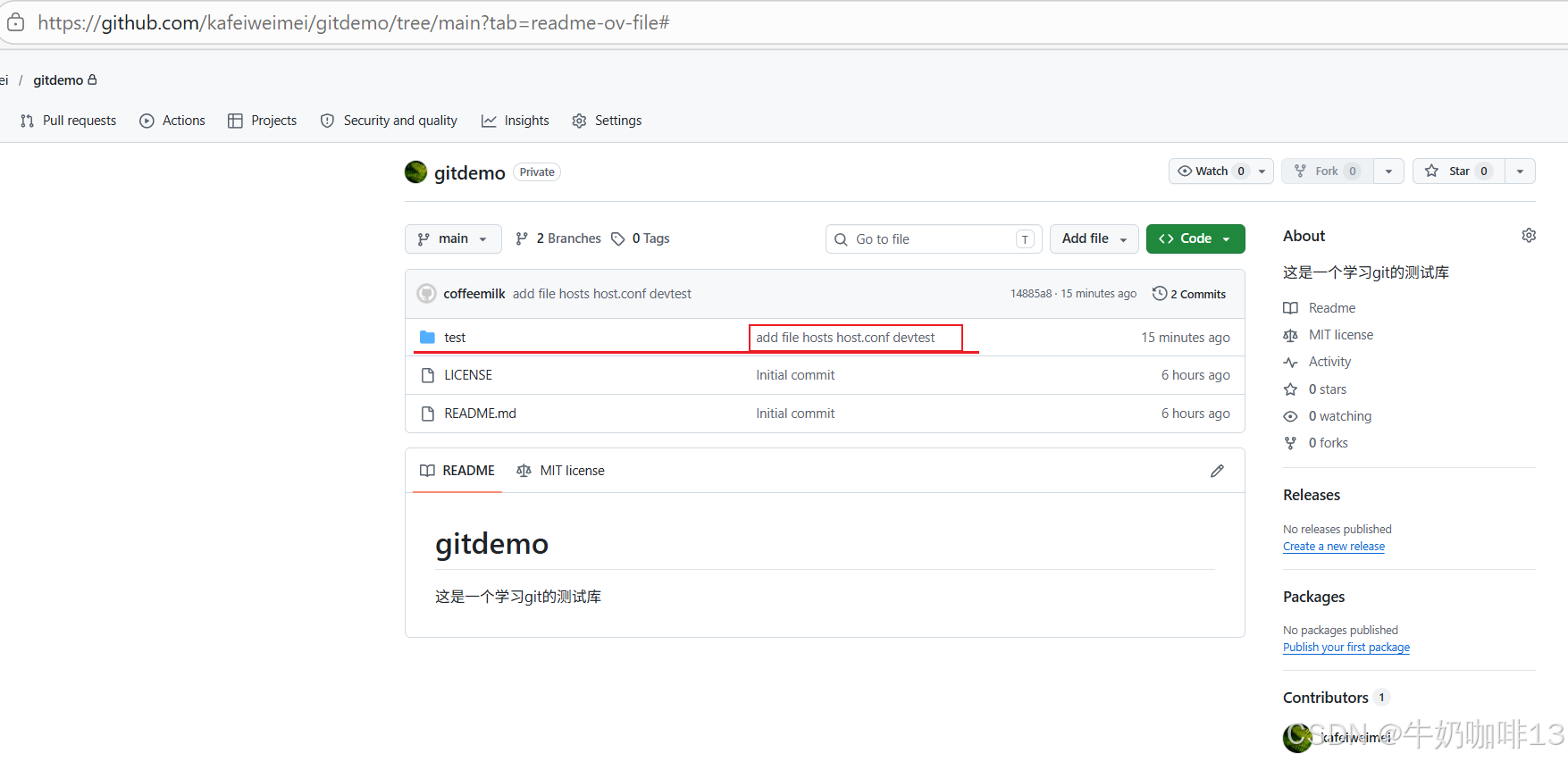Image resolution: width=1568 pixels, height=761 pixels.
Task: Open the Readme link in About sidebar
Action: pyautogui.click(x=1331, y=308)
